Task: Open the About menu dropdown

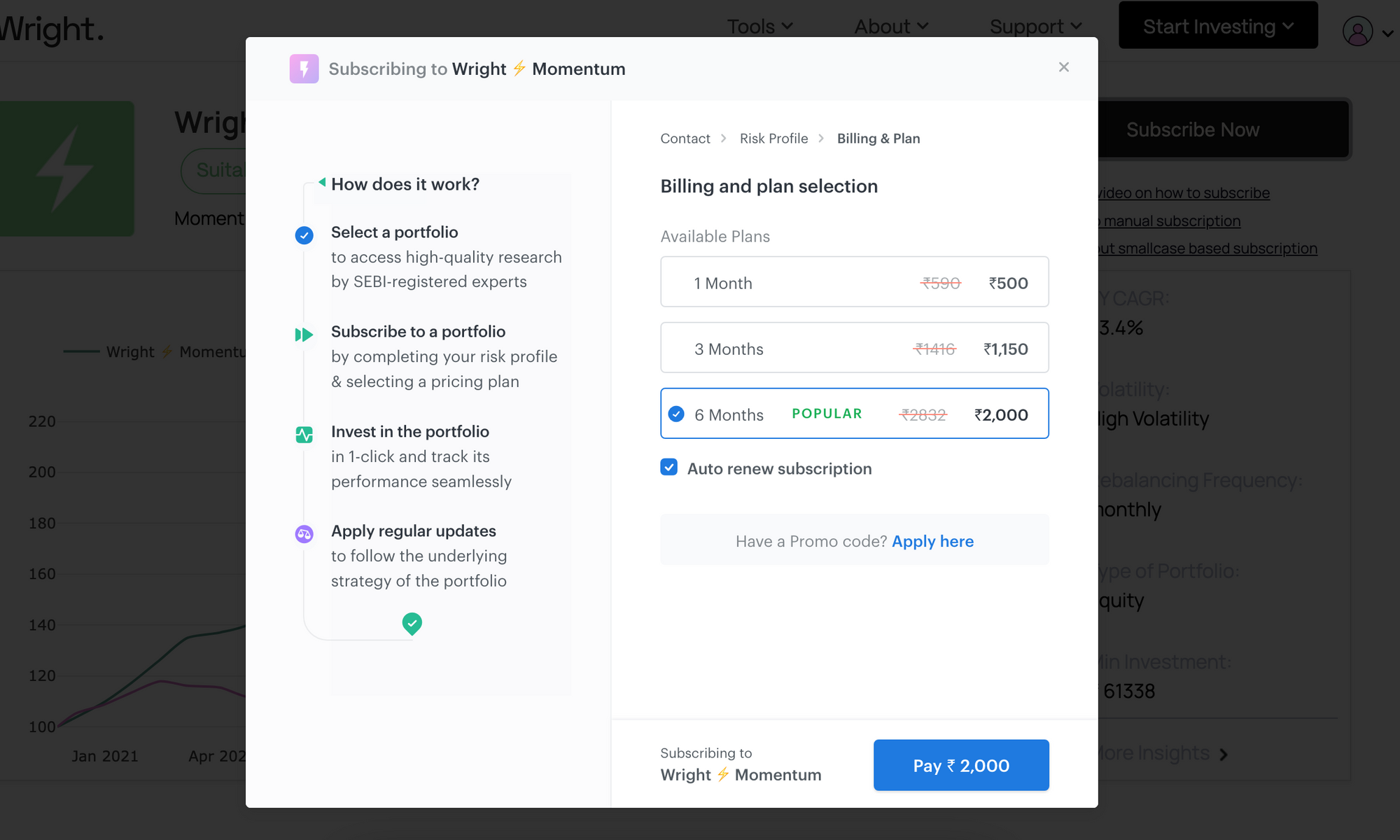Action: tap(891, 27)
